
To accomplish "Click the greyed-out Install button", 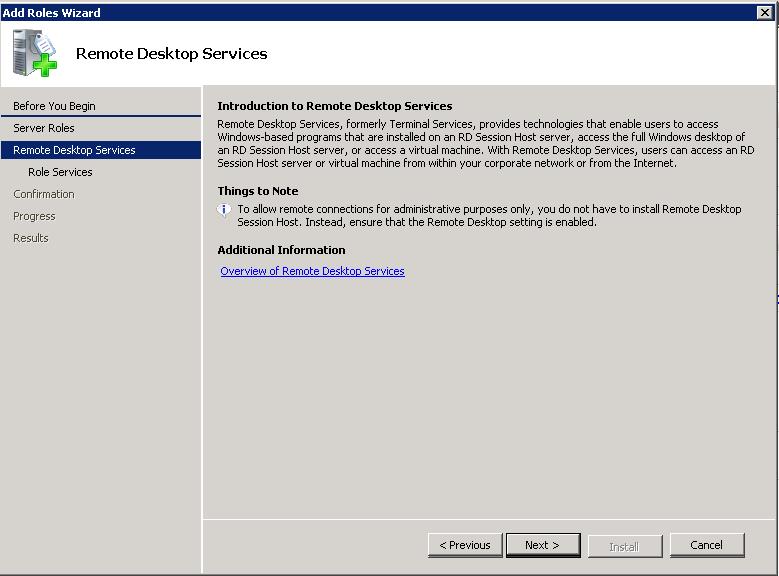I will tap(624, 546).
